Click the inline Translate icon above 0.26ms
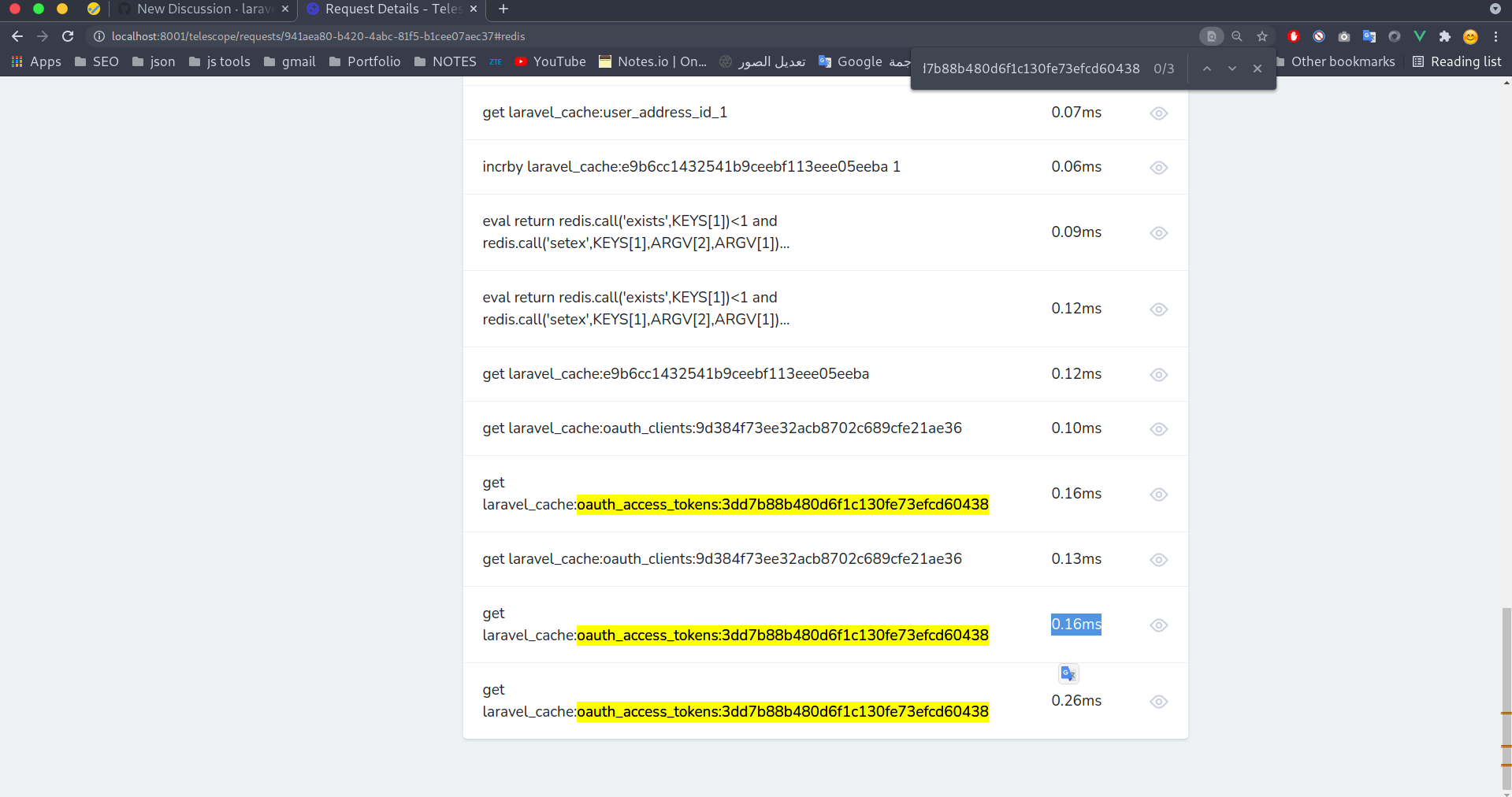The width and height of the screenshot is (1512, 797). 1068,673
